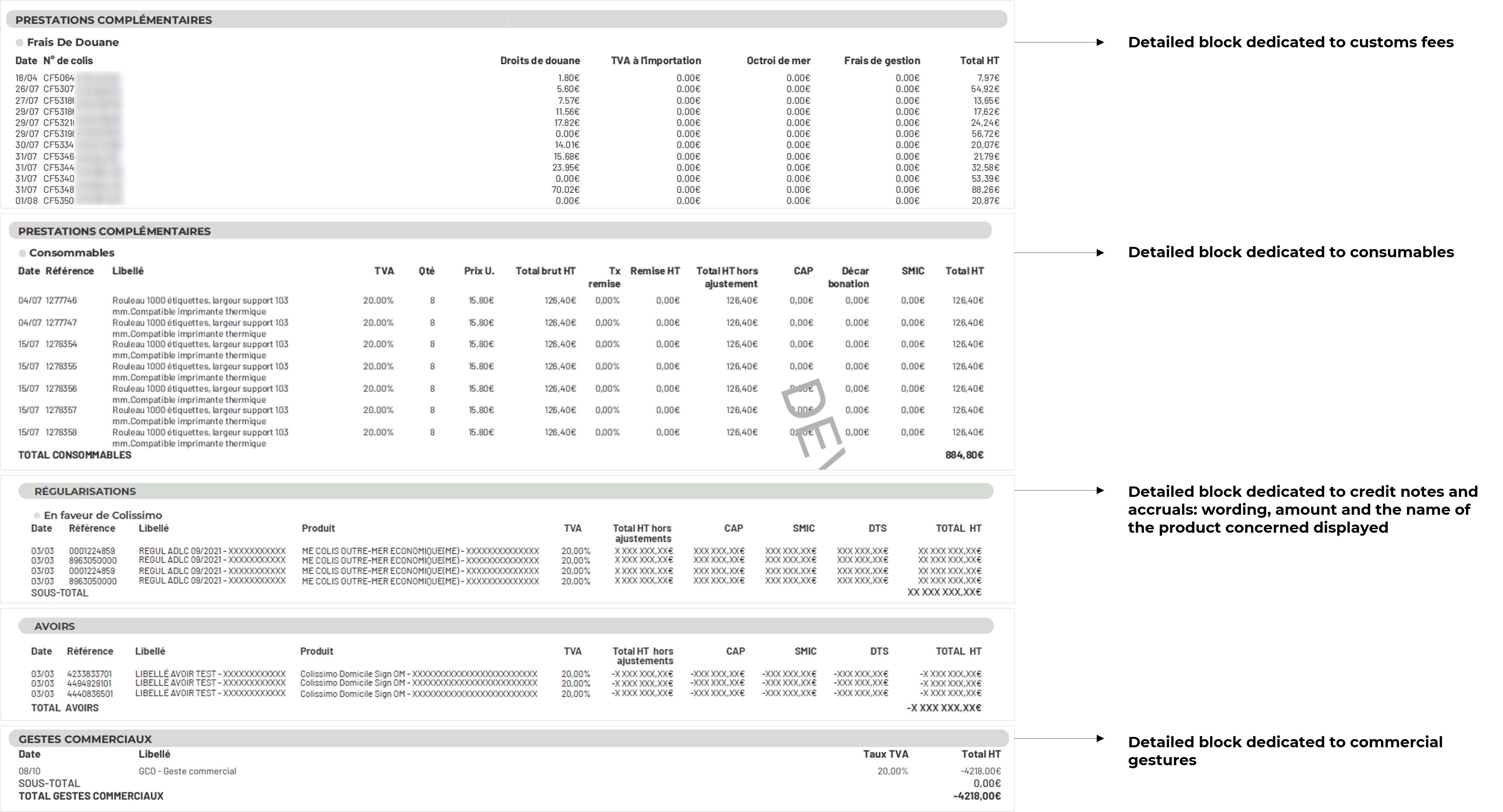Click the 70.02€ customs duty value
This screenshot has height=812, width=1503.
pyautogui.click(x=565, y=190)
